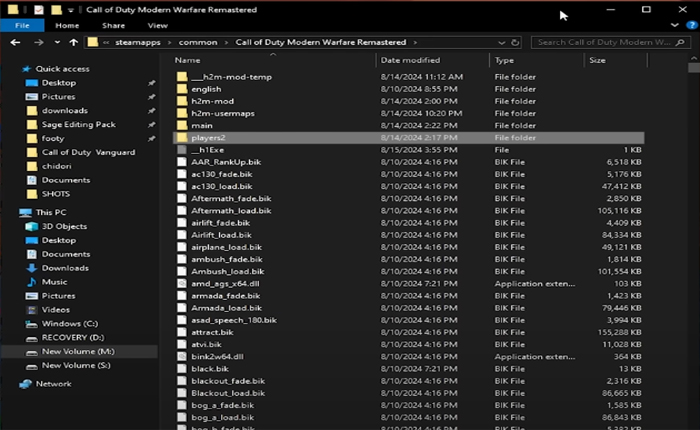Sort by the Date modified column header
Image resolution: width=700 pixels, height=430 pixels.
[410, 60]
